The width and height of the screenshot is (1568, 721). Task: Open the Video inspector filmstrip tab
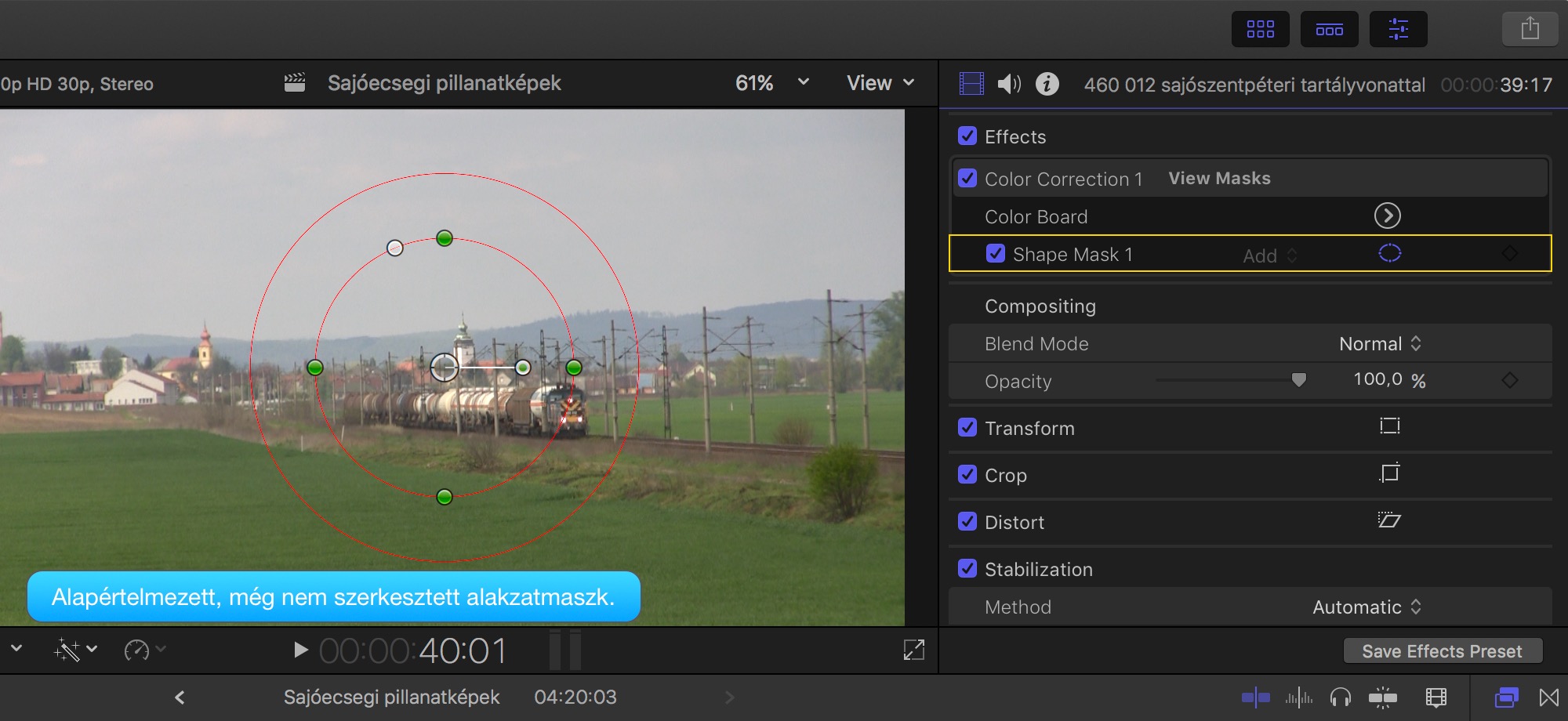coord(971,83)
